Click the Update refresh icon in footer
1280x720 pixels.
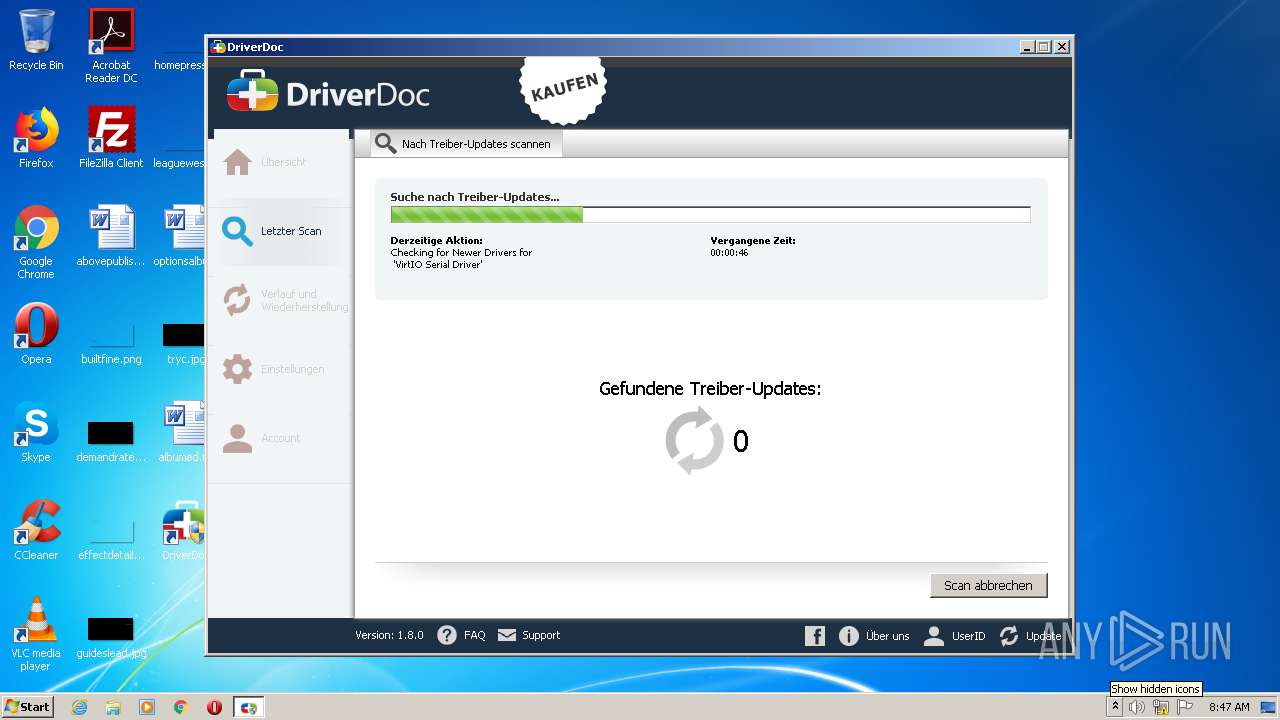click(x=1009, y=636)
